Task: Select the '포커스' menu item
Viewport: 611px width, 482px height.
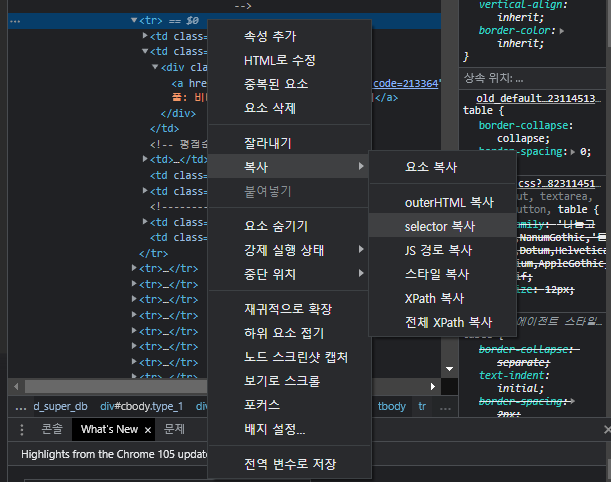Action: pos(289,405)
